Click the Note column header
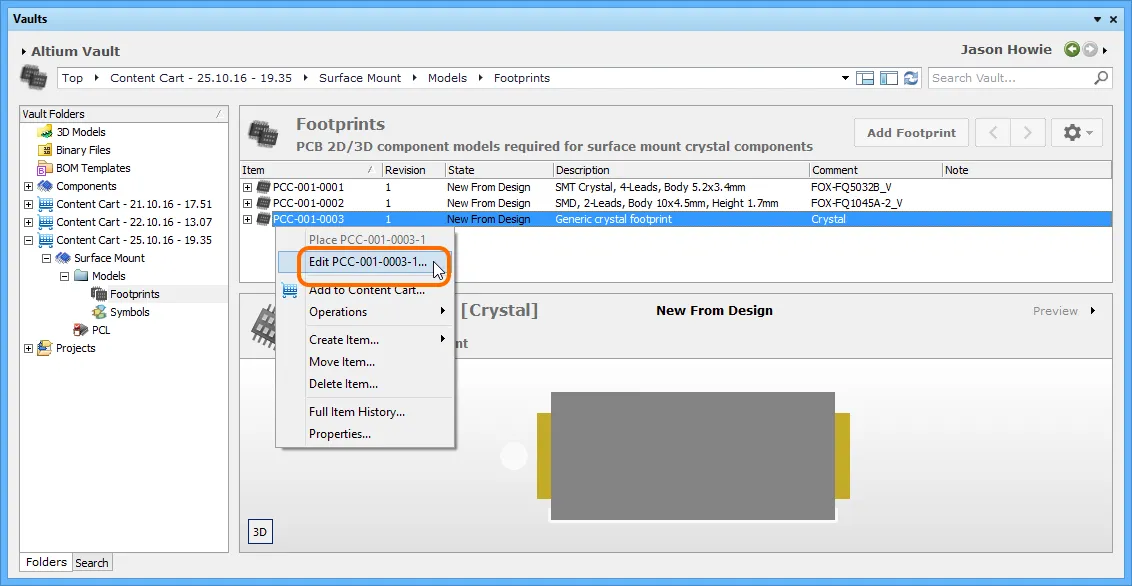 [1027, 170]
